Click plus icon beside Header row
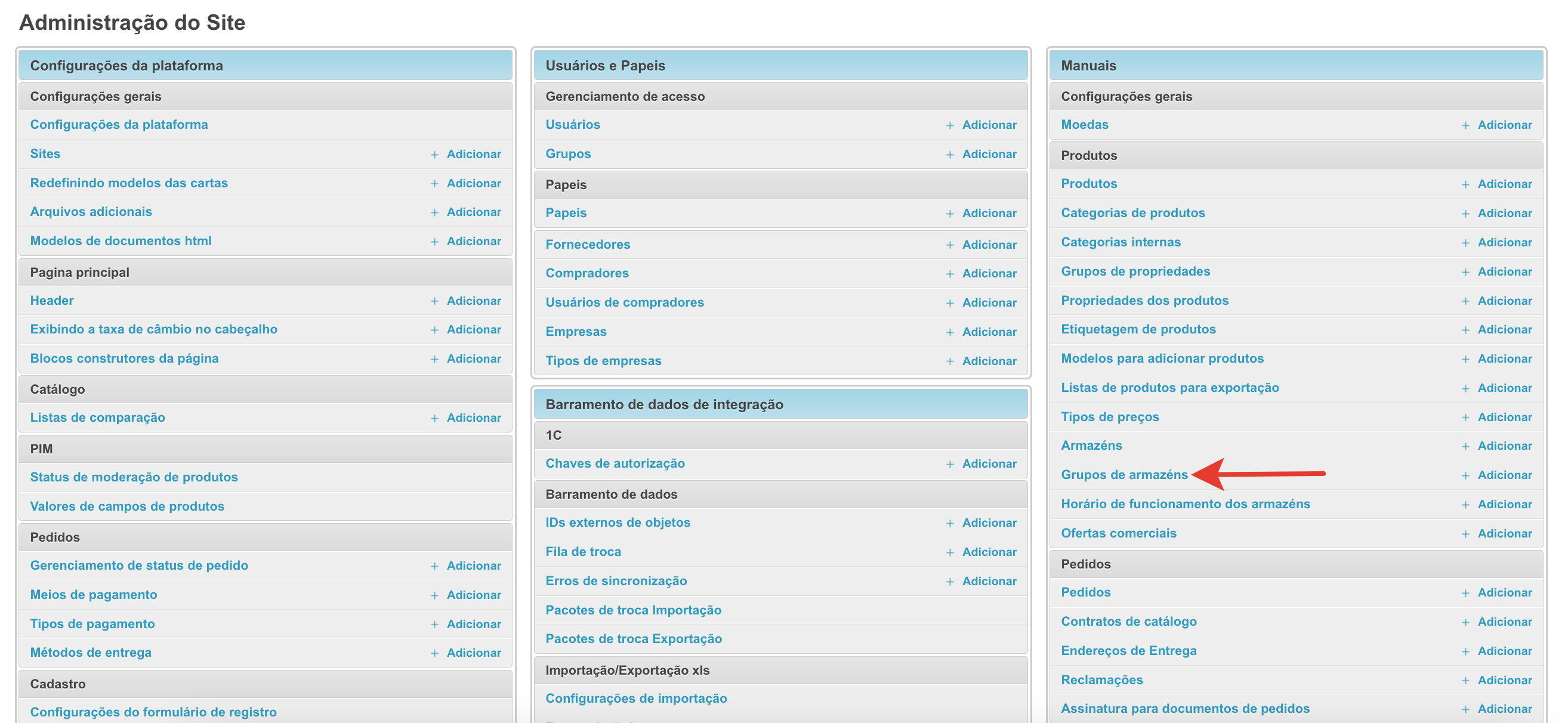The height and width of the screenshot is (723, 1568). click(434, 301)
